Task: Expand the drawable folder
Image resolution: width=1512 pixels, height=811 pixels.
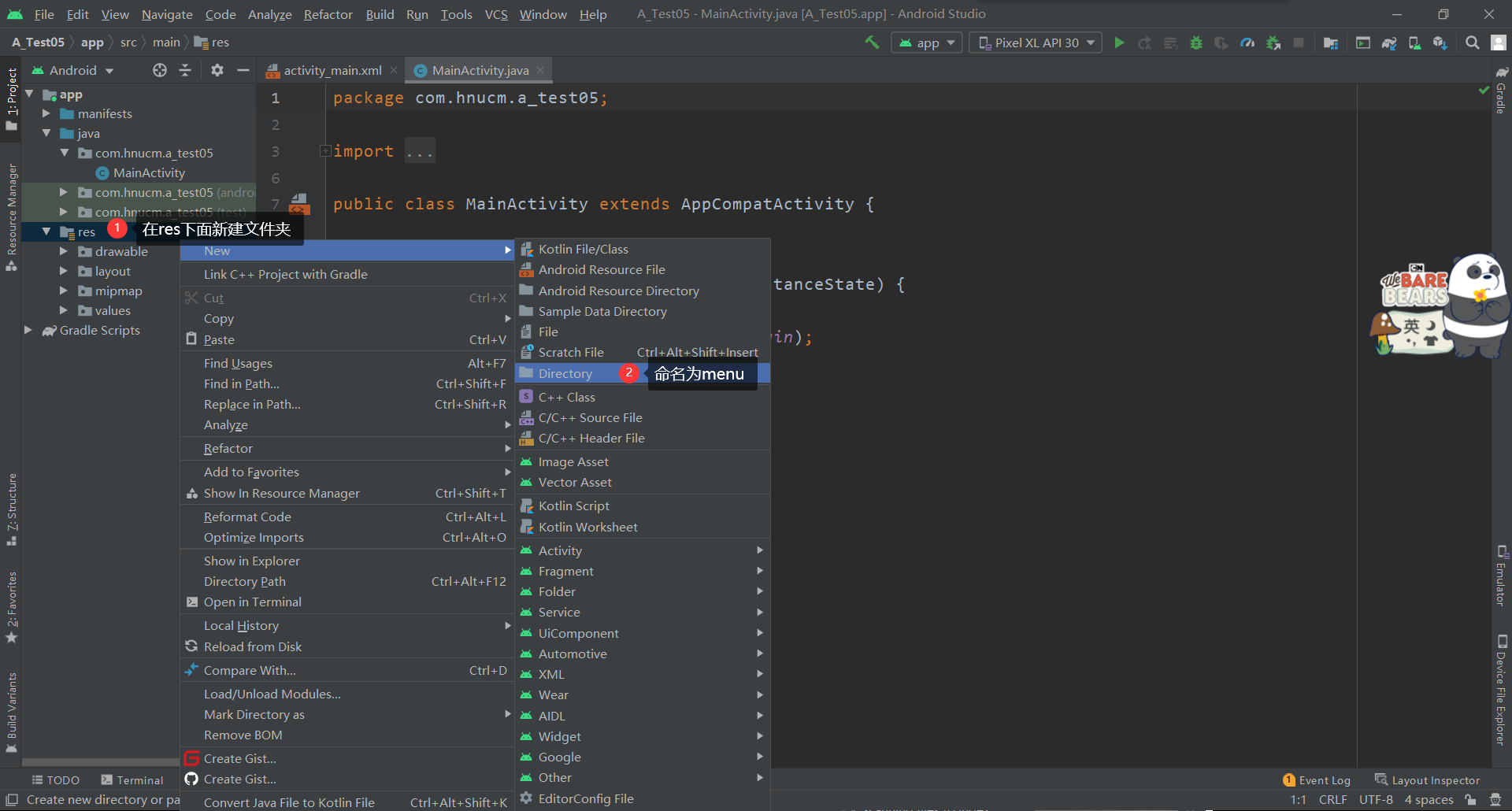Action: tap(64, 251)
